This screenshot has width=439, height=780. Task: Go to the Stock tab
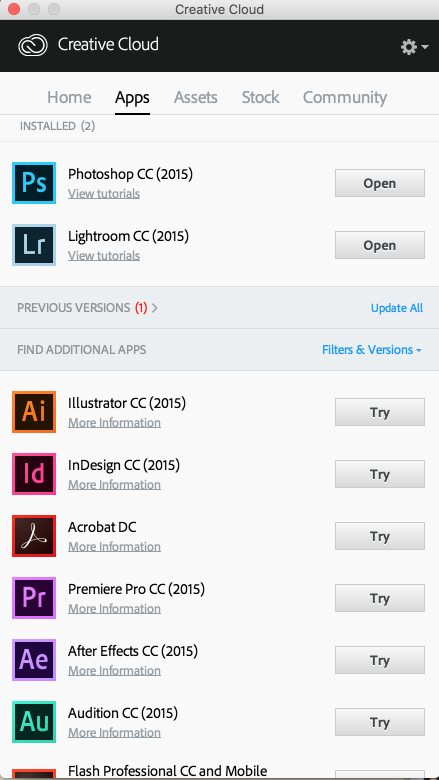tap(261, 97)
